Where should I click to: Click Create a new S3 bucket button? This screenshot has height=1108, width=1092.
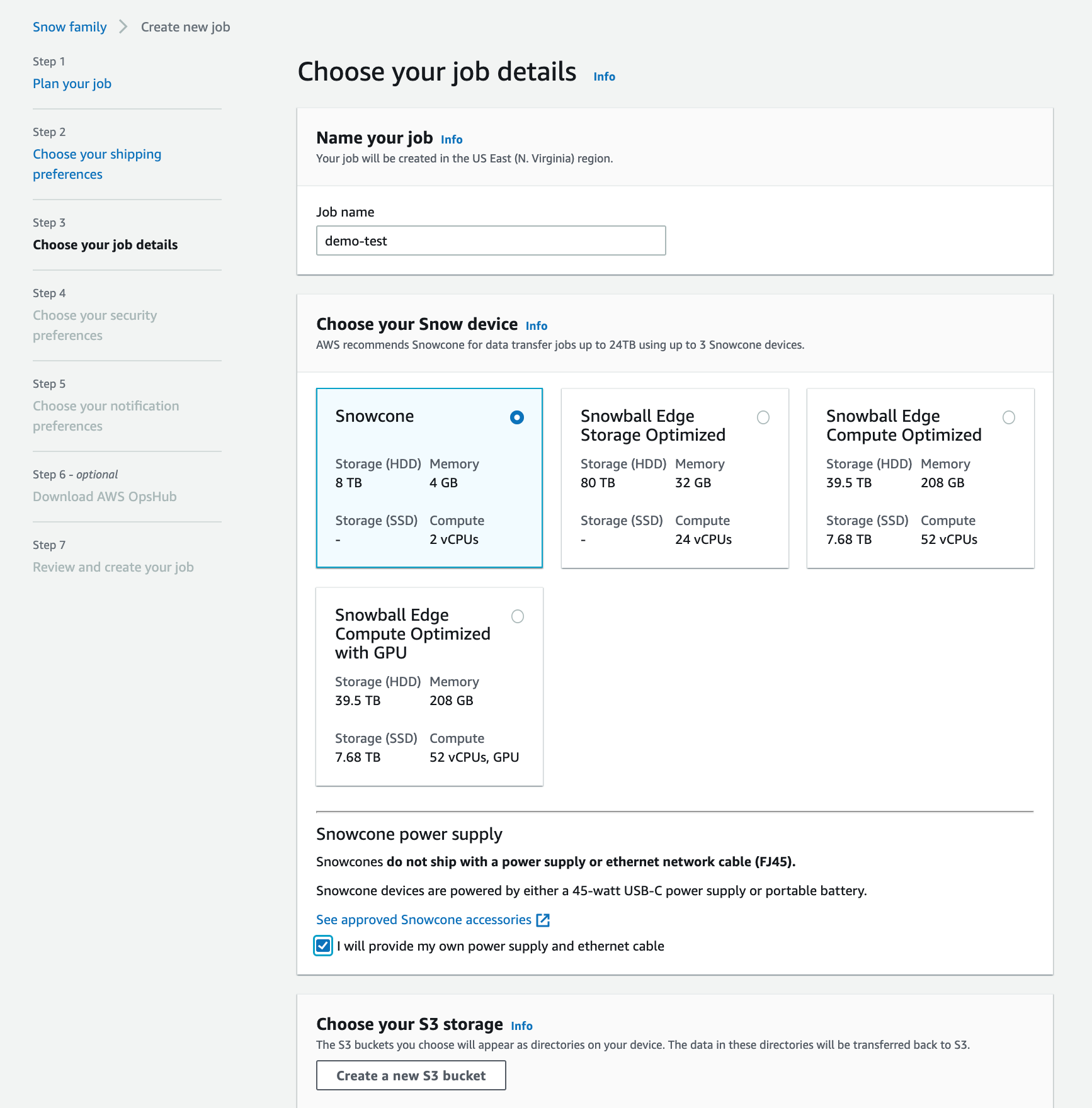(411, 1075)
